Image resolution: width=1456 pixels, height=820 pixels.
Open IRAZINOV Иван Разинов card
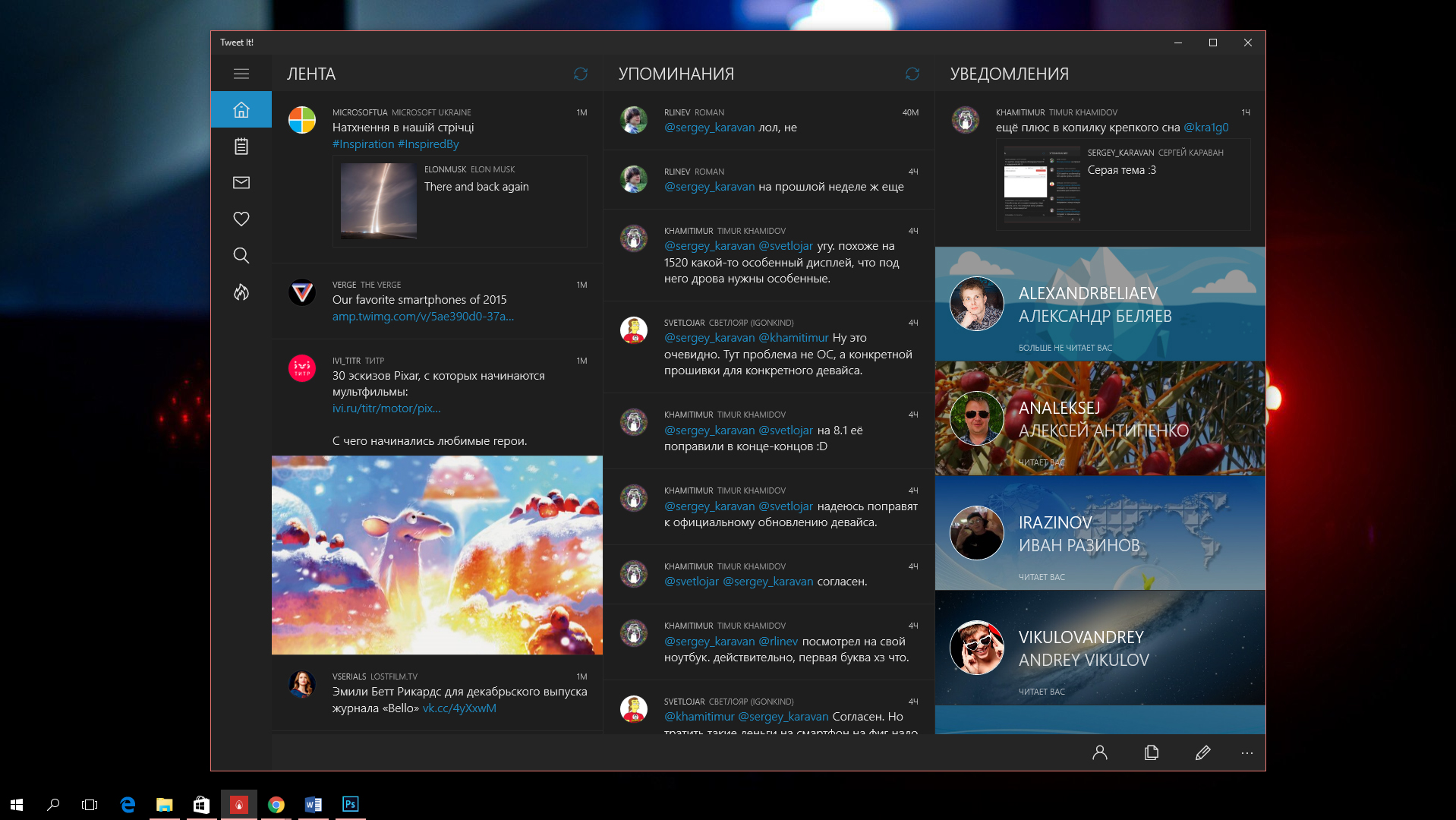pyautogui.click(x=1100, y=533)
